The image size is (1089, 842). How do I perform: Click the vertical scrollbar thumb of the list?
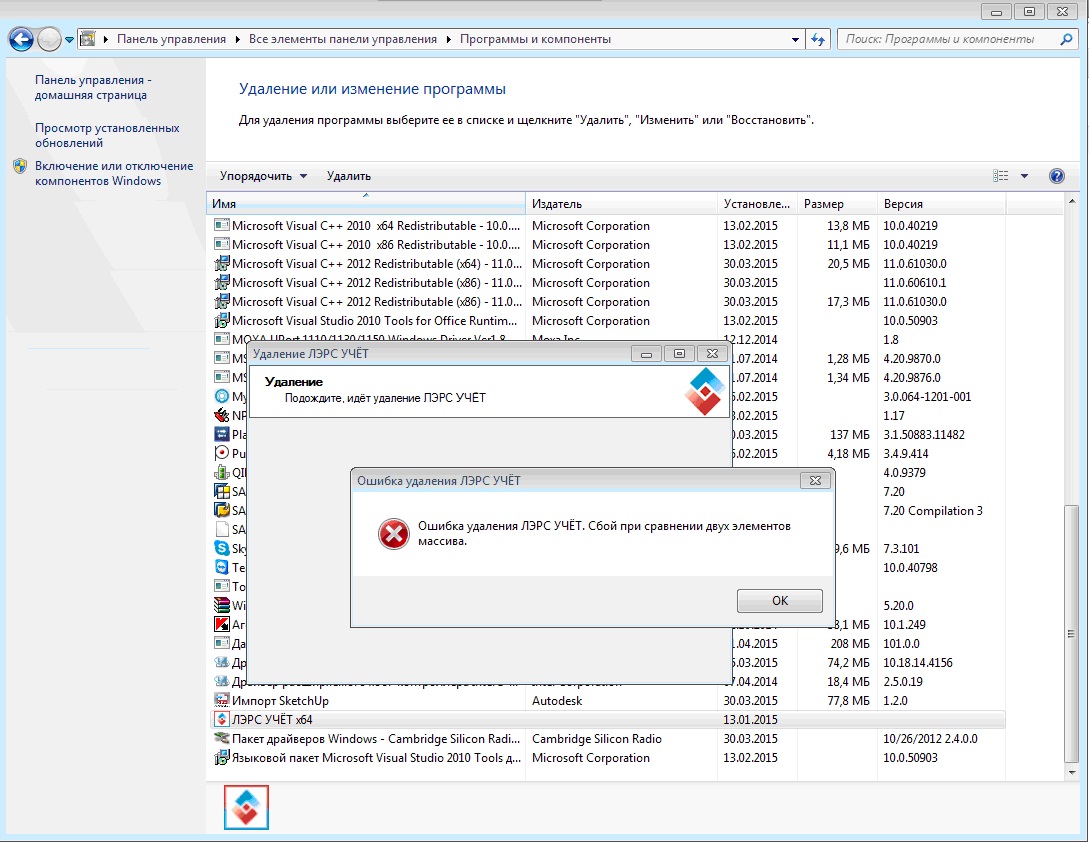click(1071, 634)
